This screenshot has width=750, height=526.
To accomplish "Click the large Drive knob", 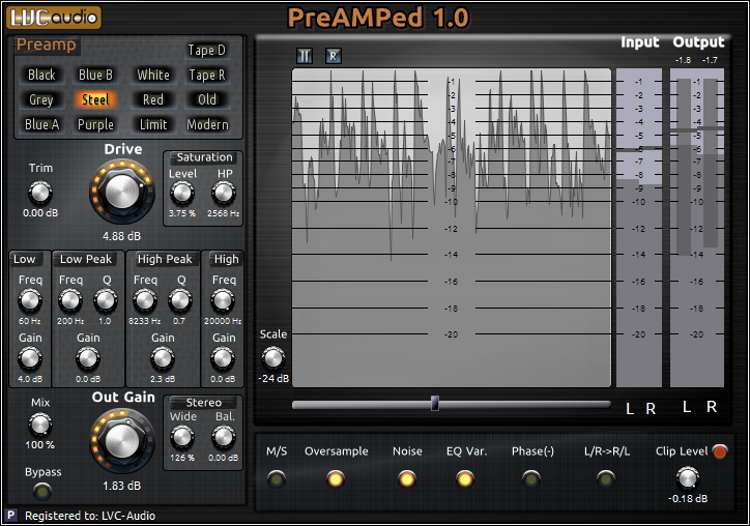I will (122, 192).
